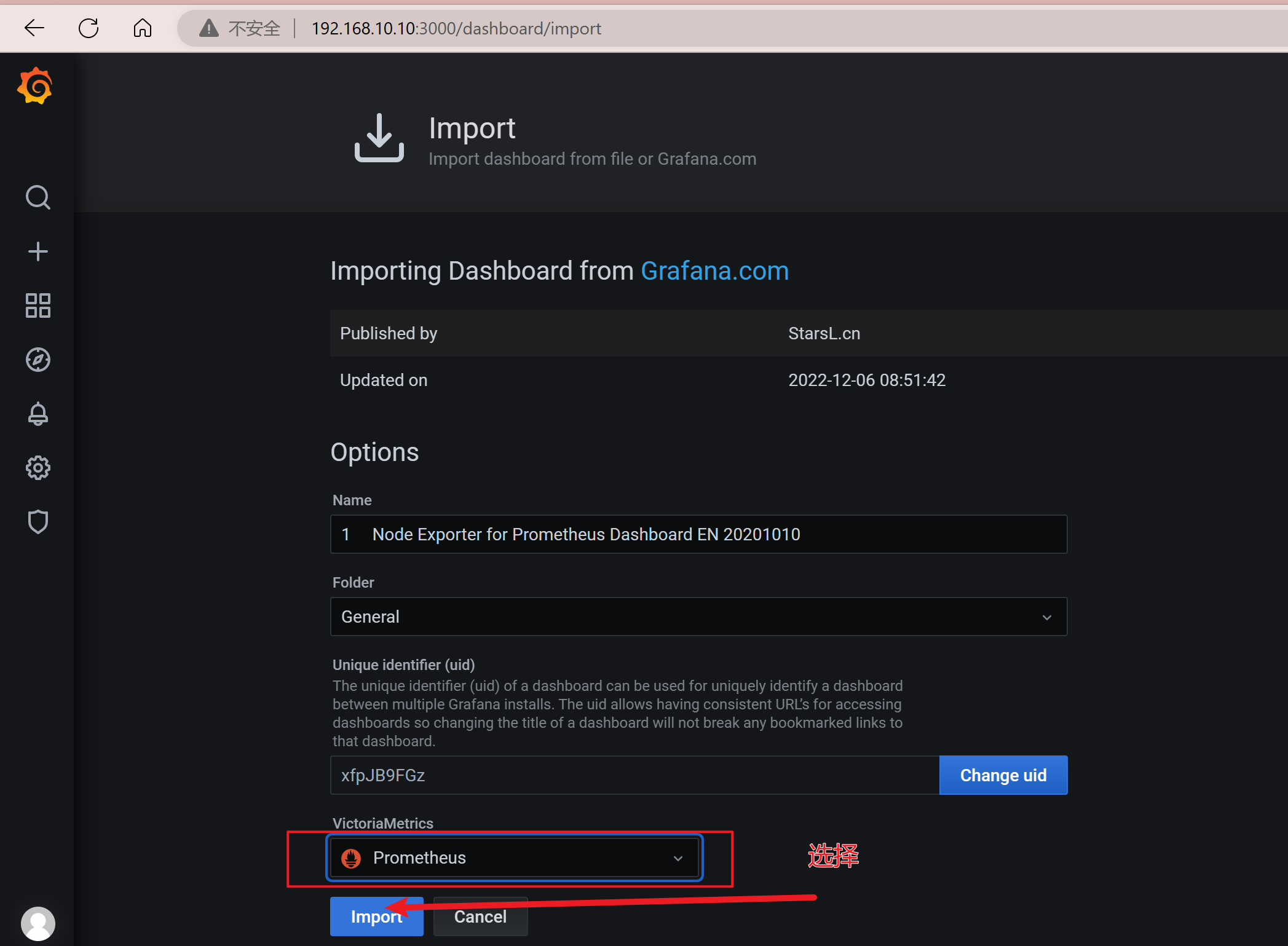Open the Dashboards four-squares icon

click(38, 305)
